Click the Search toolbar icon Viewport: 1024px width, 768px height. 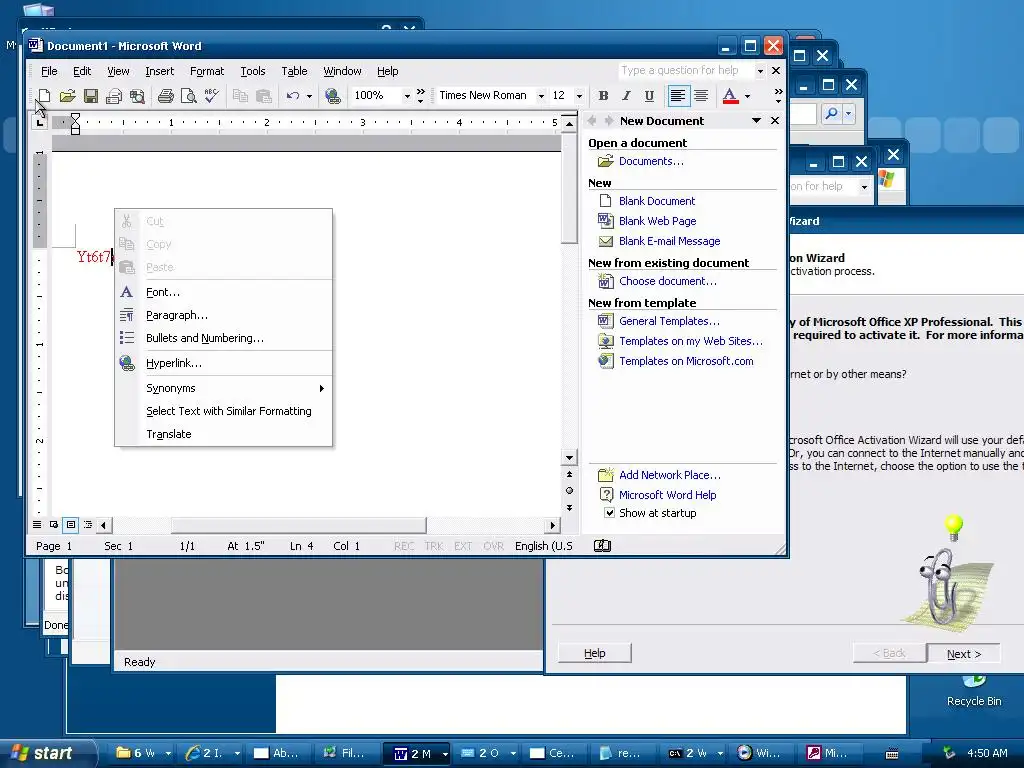click(137, 96)
